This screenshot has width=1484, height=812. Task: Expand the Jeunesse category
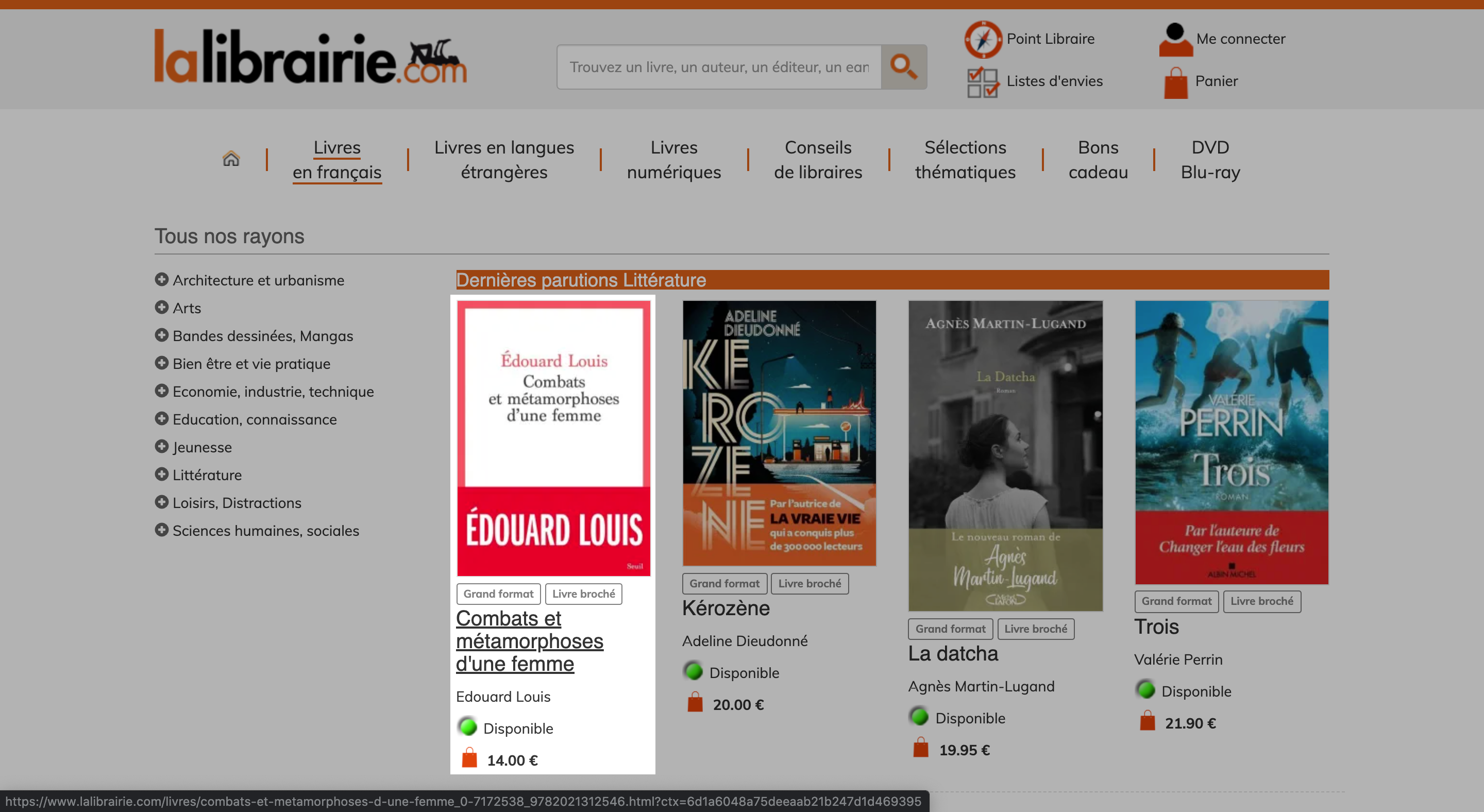click(x=162, y=446)
